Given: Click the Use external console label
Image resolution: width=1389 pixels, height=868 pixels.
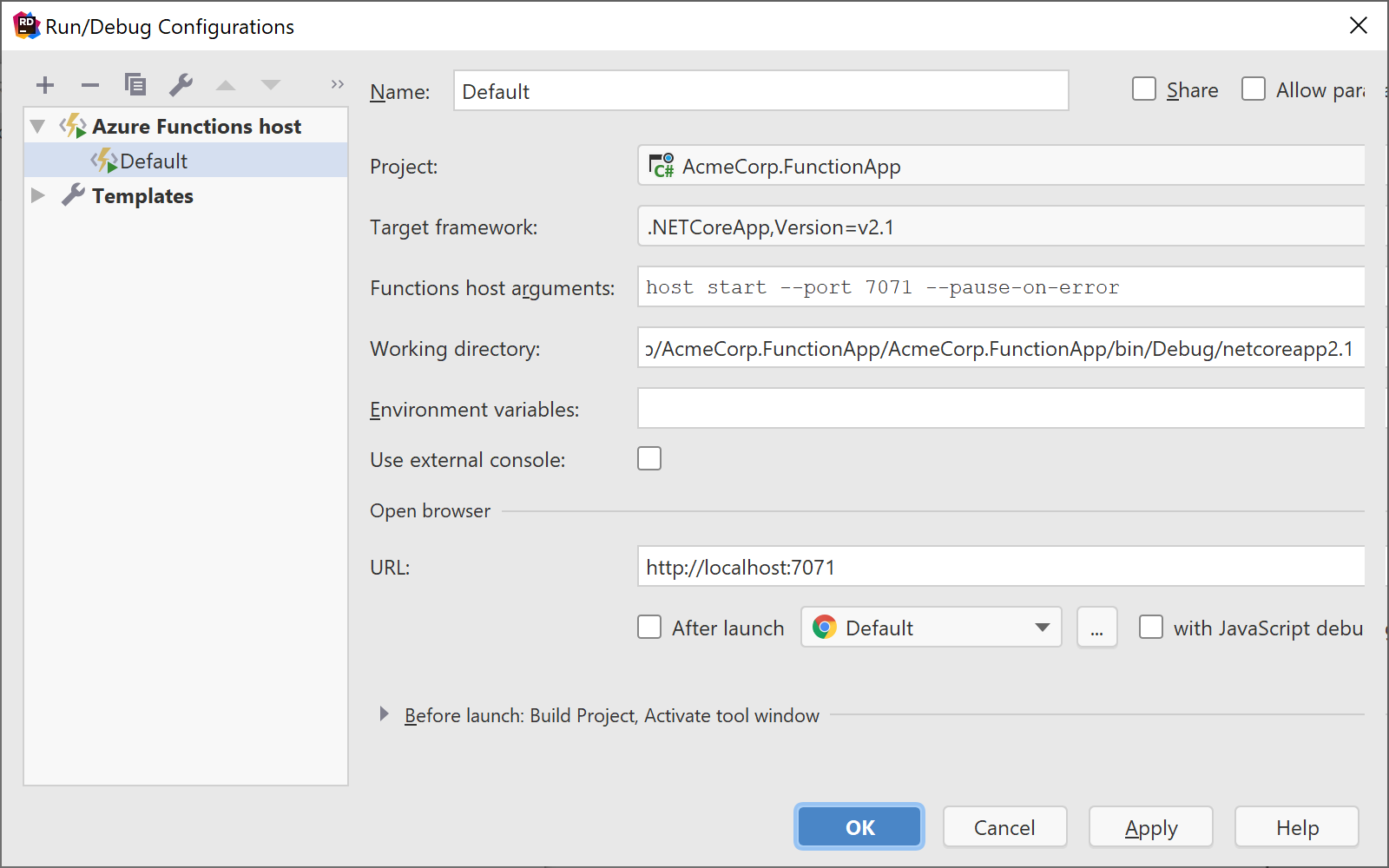Looking at the screenshot, I should click(467, 460).
